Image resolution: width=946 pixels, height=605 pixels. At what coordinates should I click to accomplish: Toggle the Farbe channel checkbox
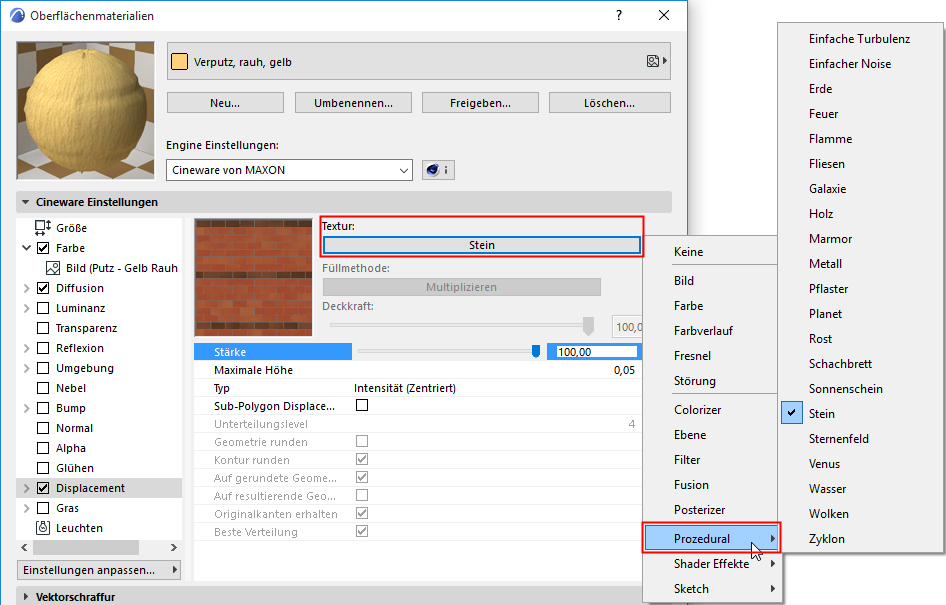43,248
